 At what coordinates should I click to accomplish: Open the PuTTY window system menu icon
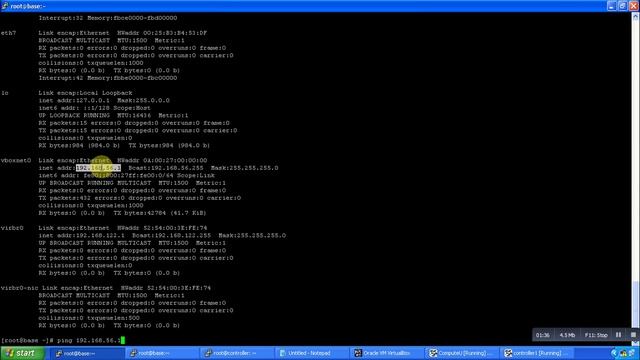click(4, 6)
